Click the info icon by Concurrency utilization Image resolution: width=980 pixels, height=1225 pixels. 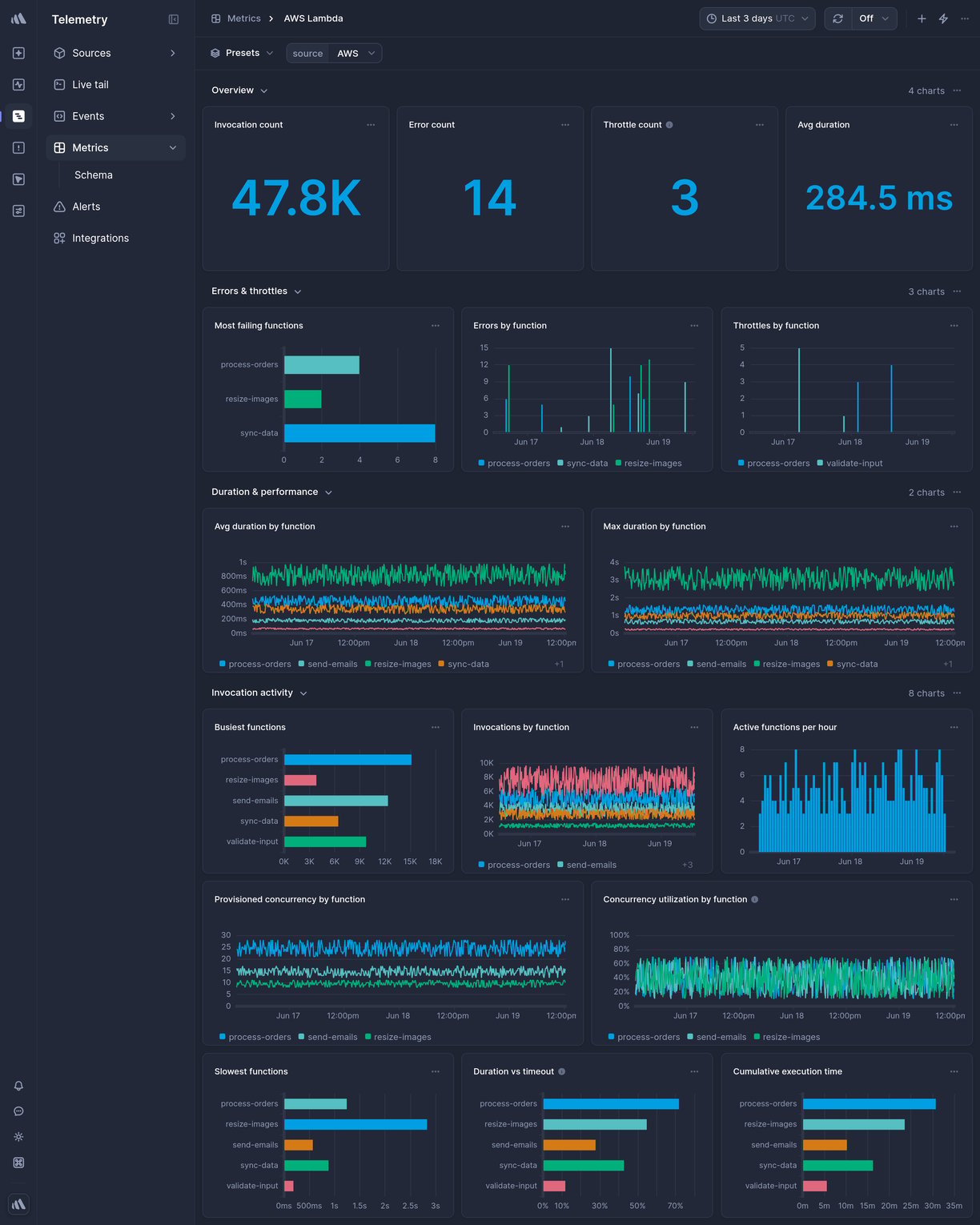[755, 899]
